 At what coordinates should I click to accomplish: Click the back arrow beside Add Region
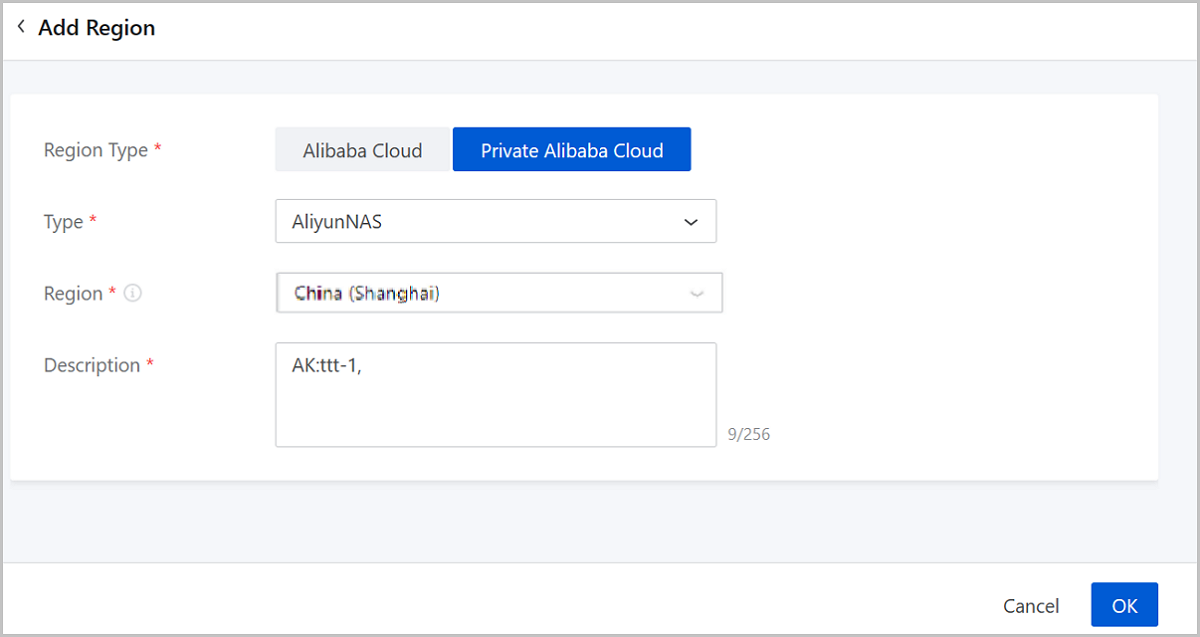coord(21,27)
